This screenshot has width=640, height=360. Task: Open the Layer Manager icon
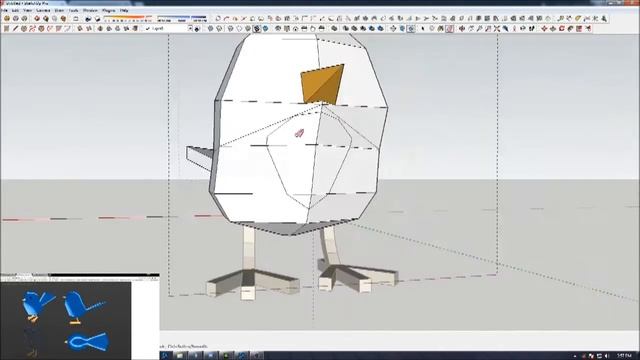(x=197, y=29)
